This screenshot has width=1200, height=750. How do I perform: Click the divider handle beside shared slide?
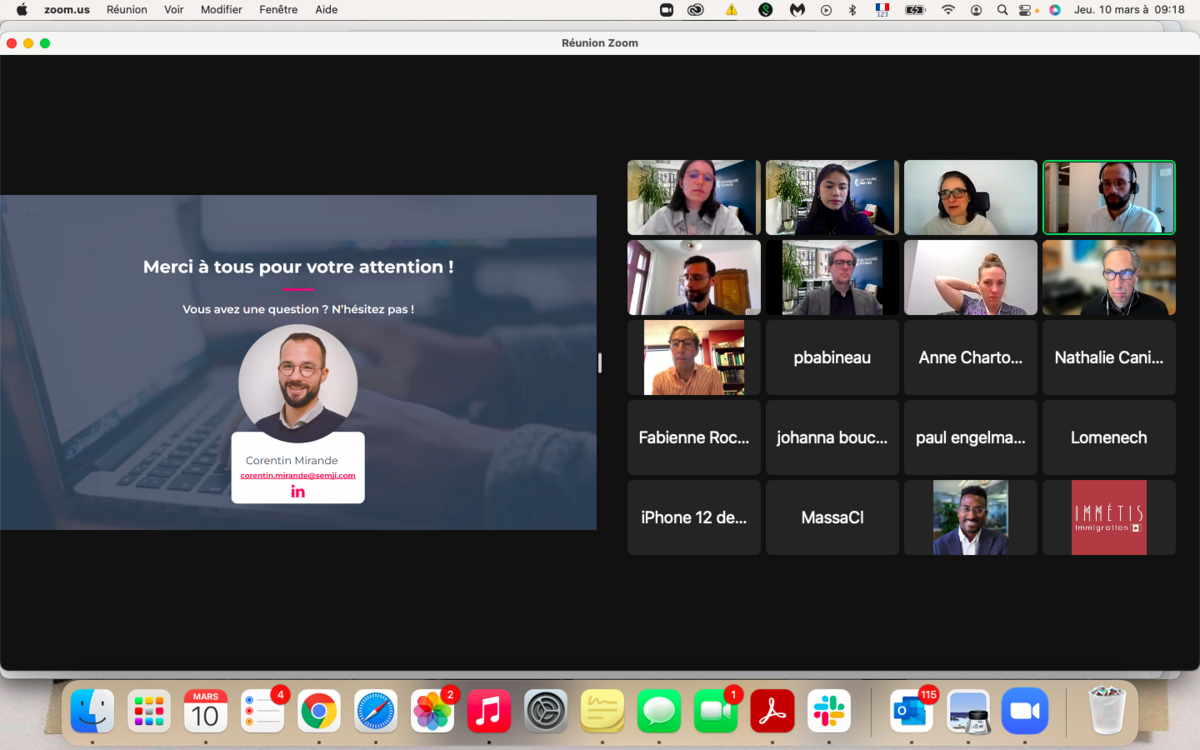[600, 362]
